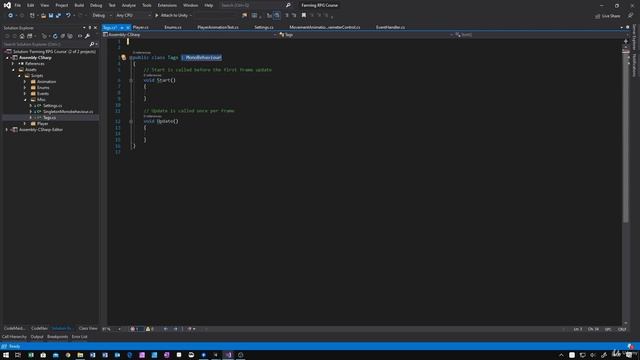Open the Help menu

coord(209,5)
